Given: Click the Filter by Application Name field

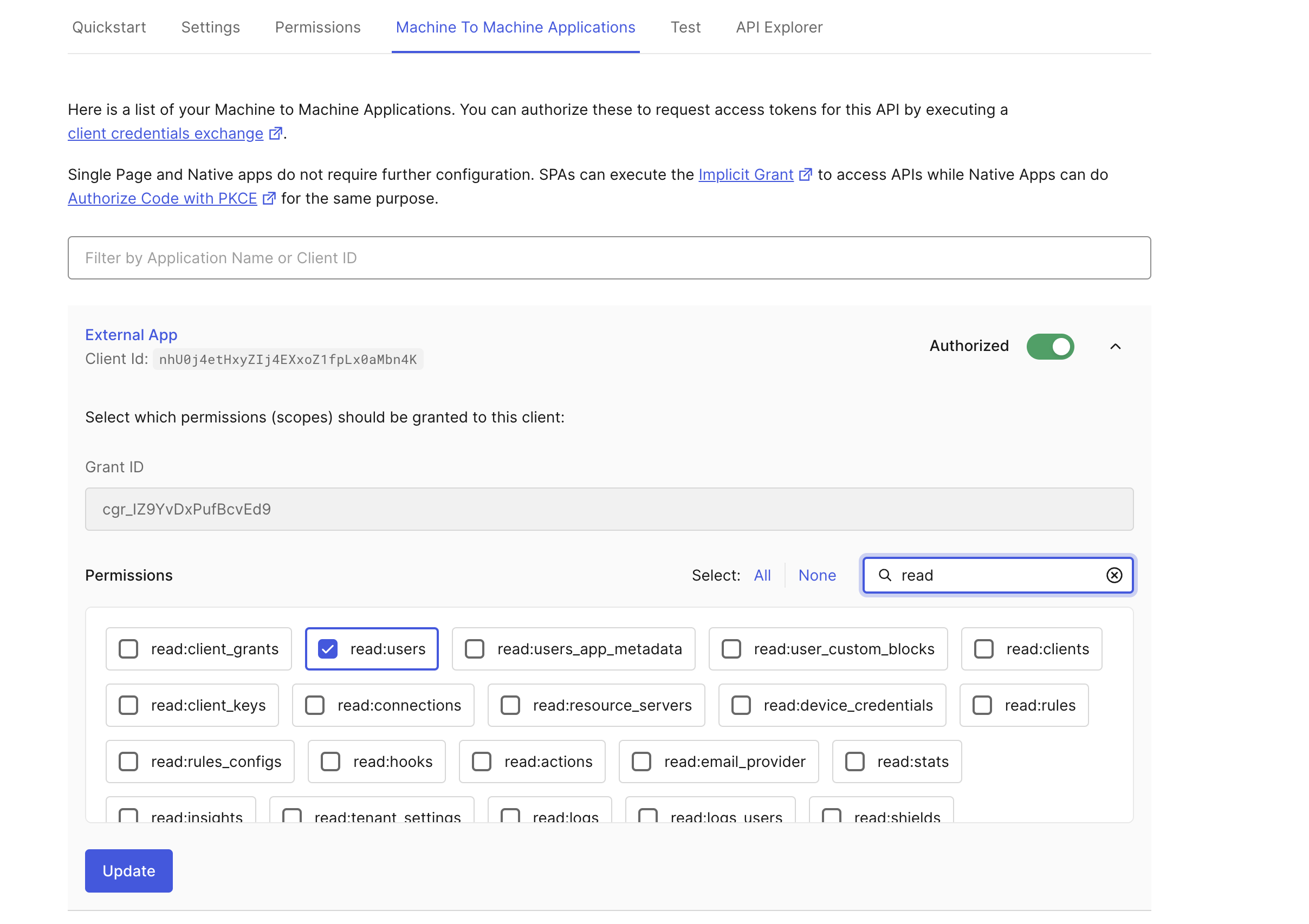Looking at the screenshot, I should 609,258.
